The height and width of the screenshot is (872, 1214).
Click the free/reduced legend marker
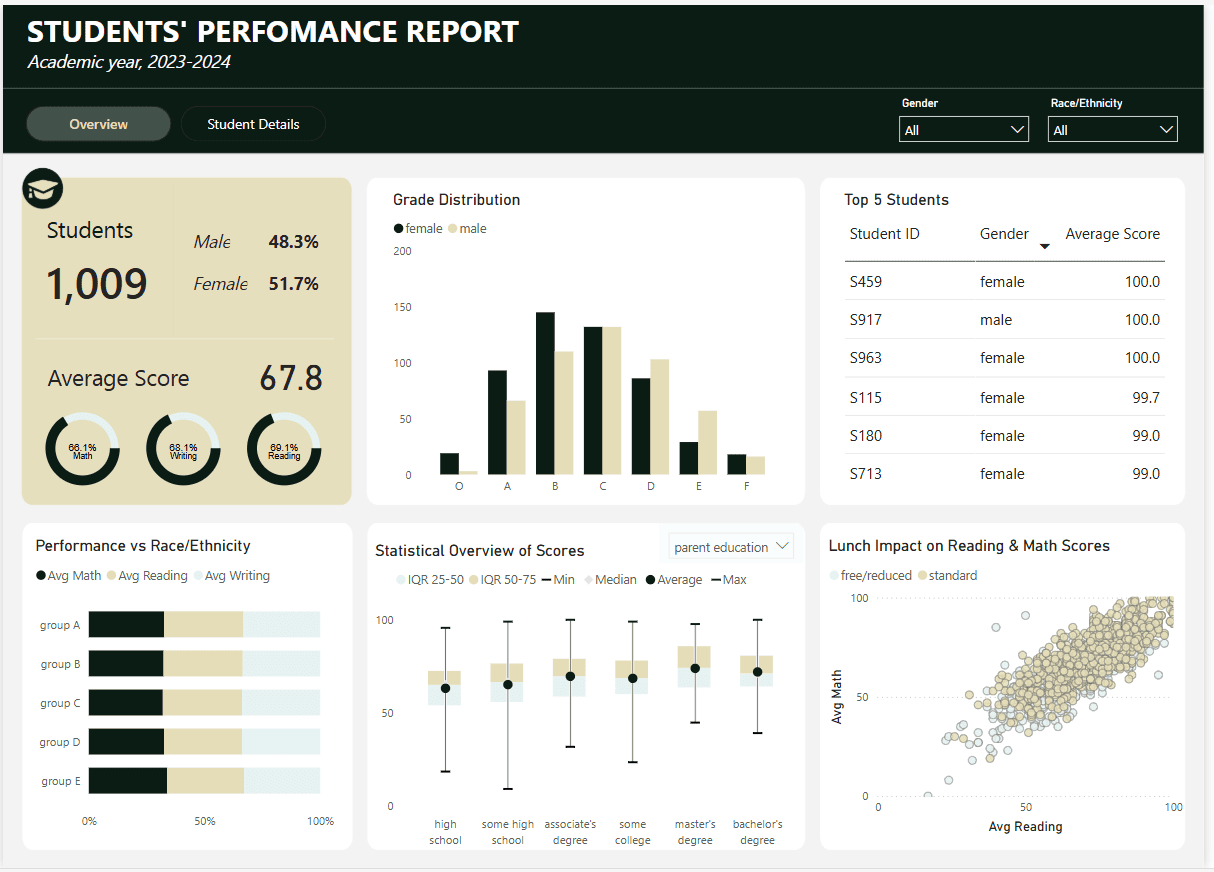point(835,576)
